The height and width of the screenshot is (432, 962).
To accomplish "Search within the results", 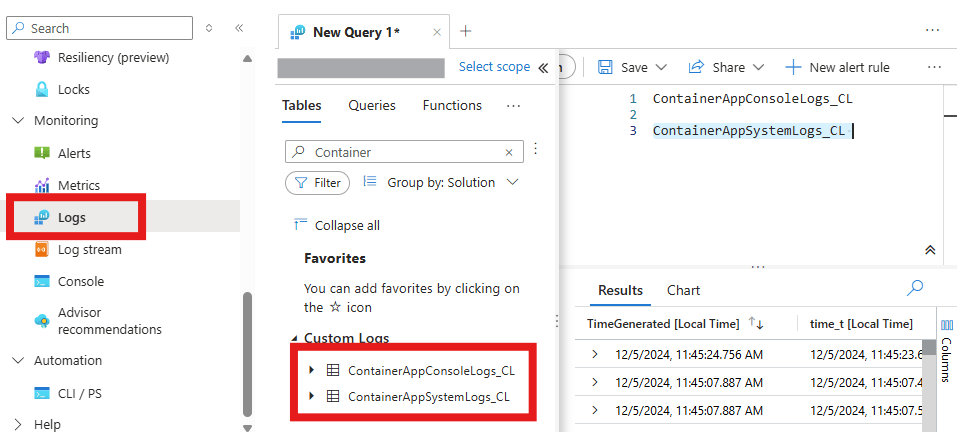I will click(x=915, y=287).
